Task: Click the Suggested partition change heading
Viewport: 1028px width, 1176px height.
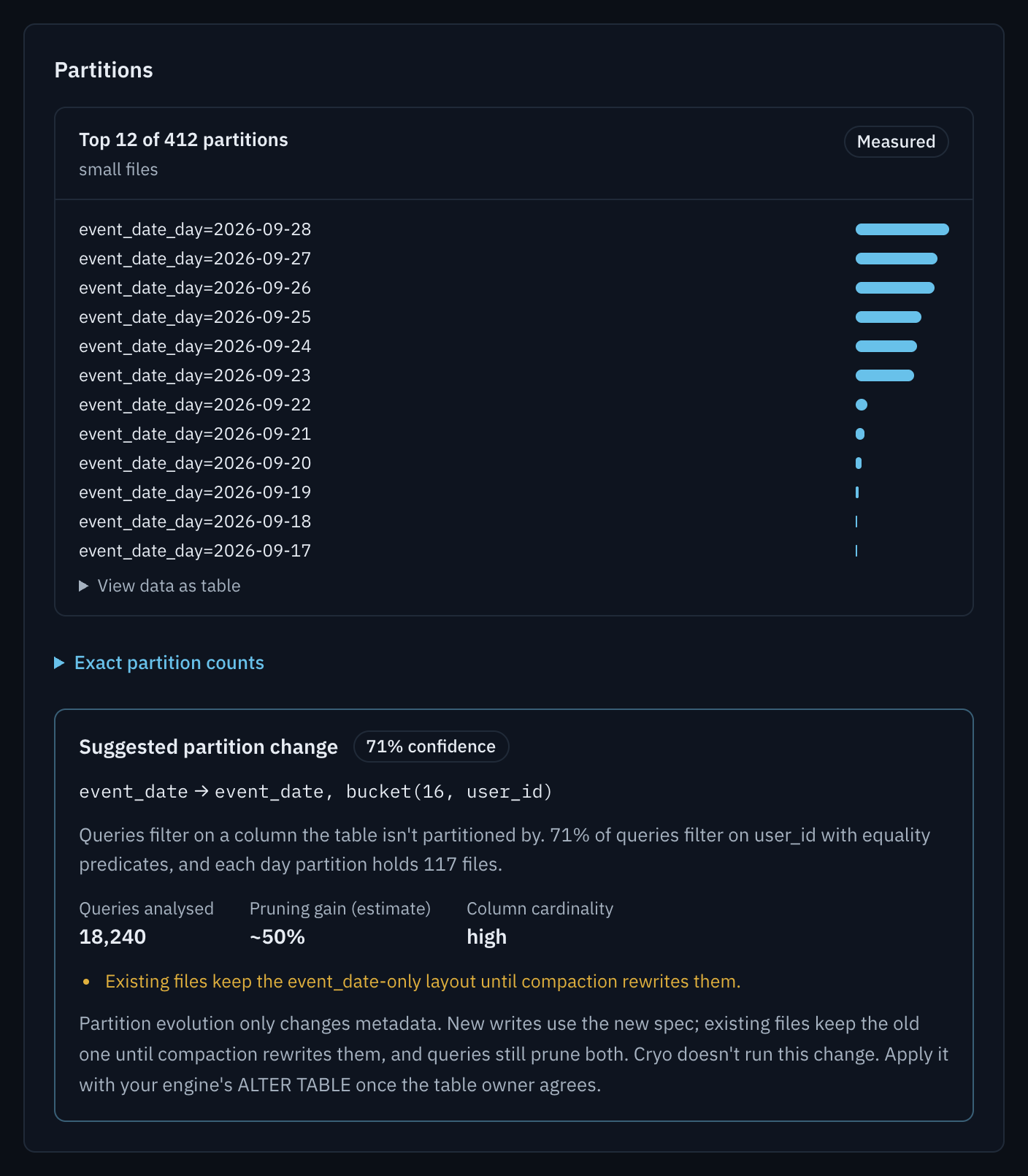Action: pyautogui.click(x=208, y=747)
